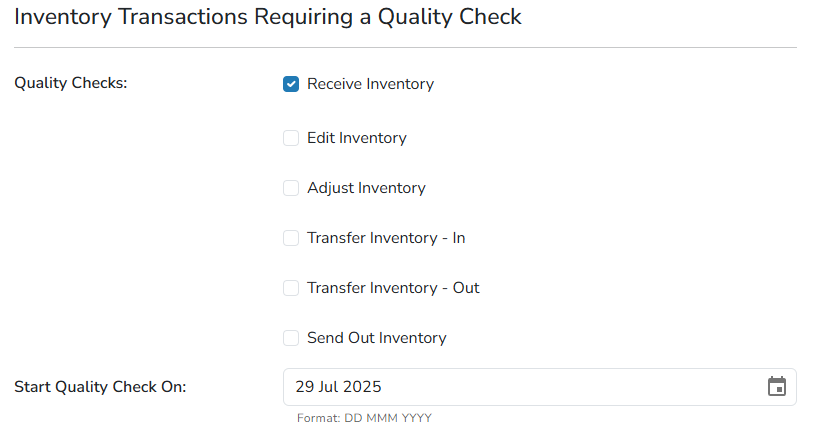This screenshot has height=441, width=817.
Task: Enable the Edit Inventory checkbox
Action: click(x=291, y=138)
